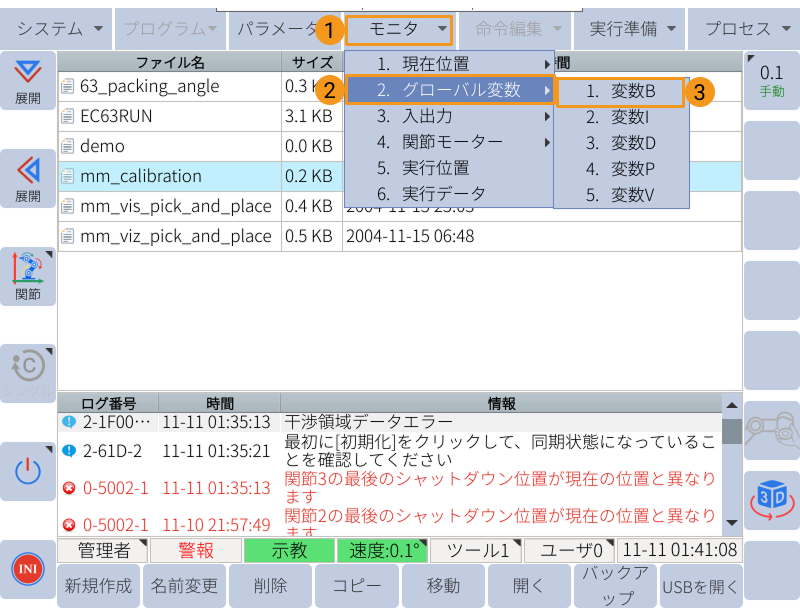
Task: Click the 新規作成 button
Action: point(98,586)
